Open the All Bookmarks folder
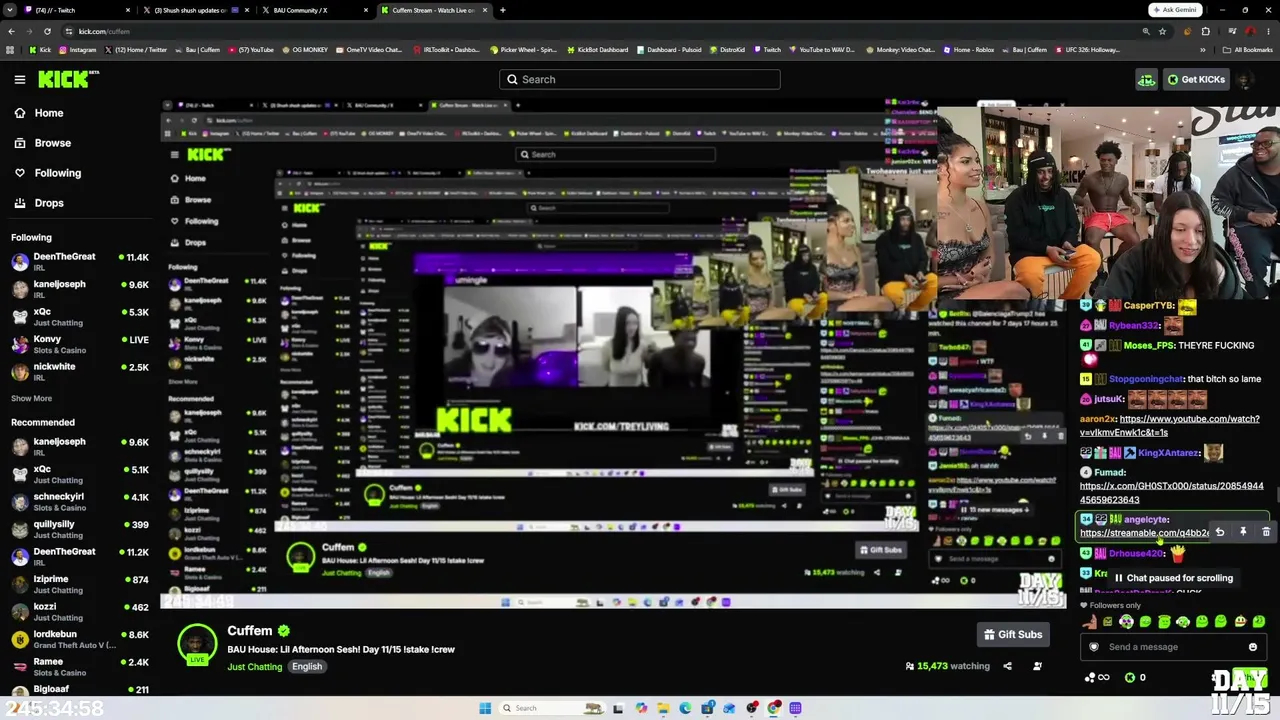The height and width of the screenshot is (720, 1280). pyautogui.click(x=1247, y=49)
